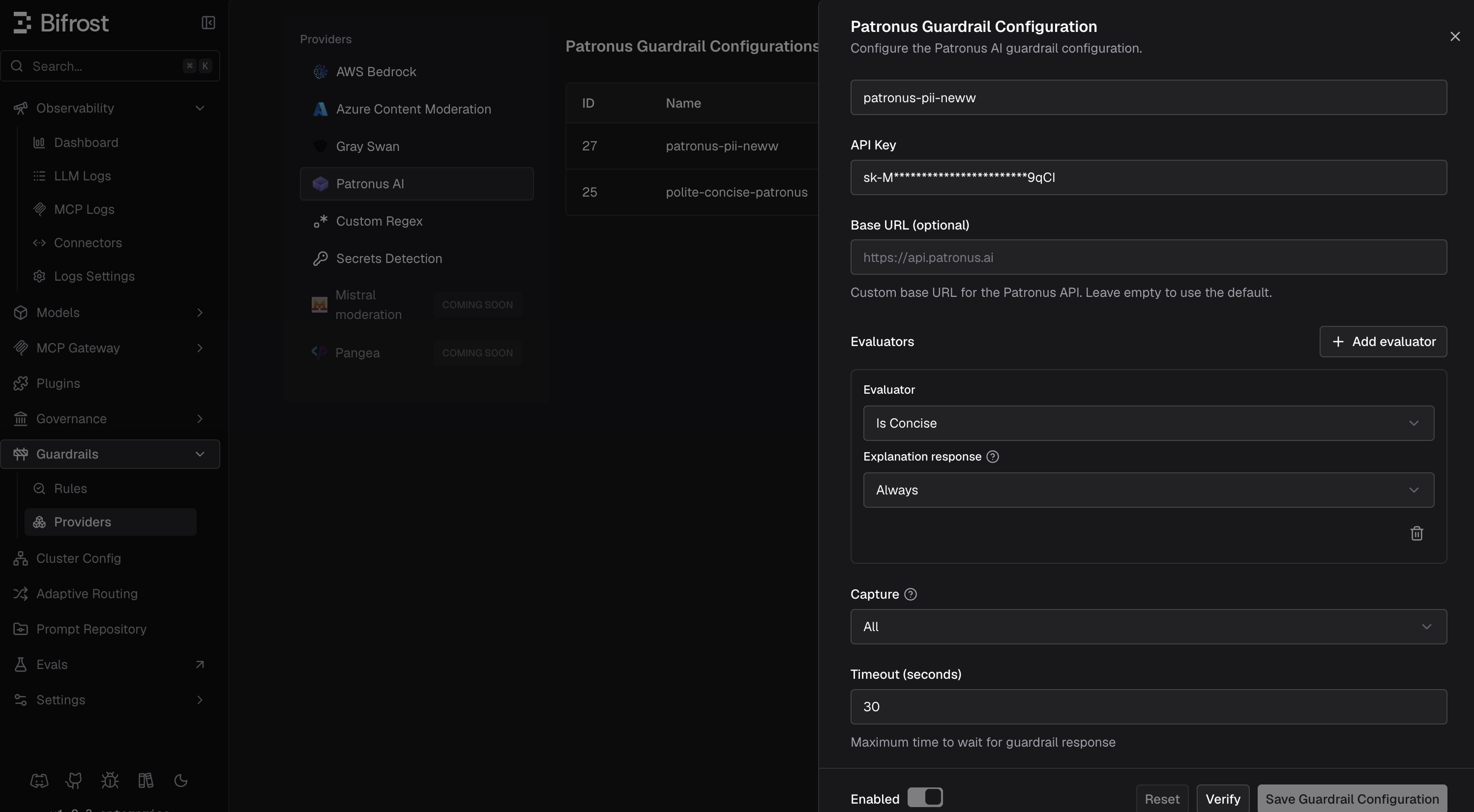Open the documentation book icon
This screenshot has width=1474, height=812.
146,781
